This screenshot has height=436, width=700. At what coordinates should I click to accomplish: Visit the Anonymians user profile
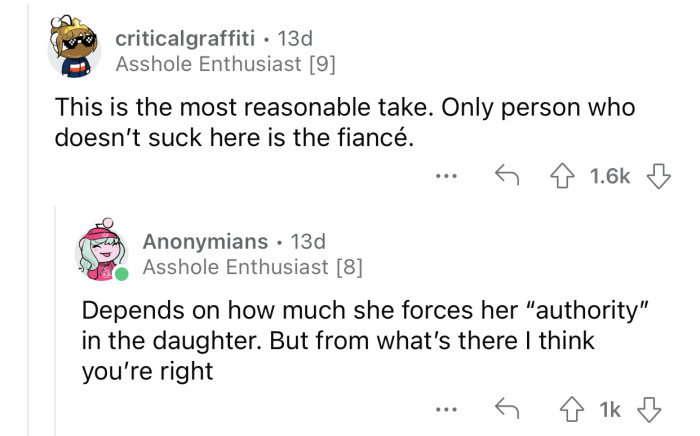(205, 241)
